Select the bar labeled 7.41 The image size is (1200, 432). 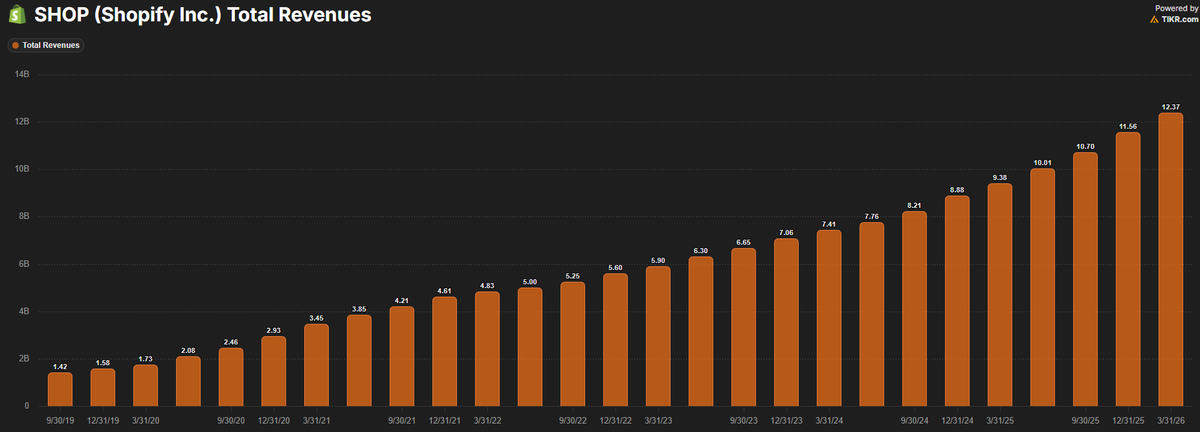coord(829,318)
